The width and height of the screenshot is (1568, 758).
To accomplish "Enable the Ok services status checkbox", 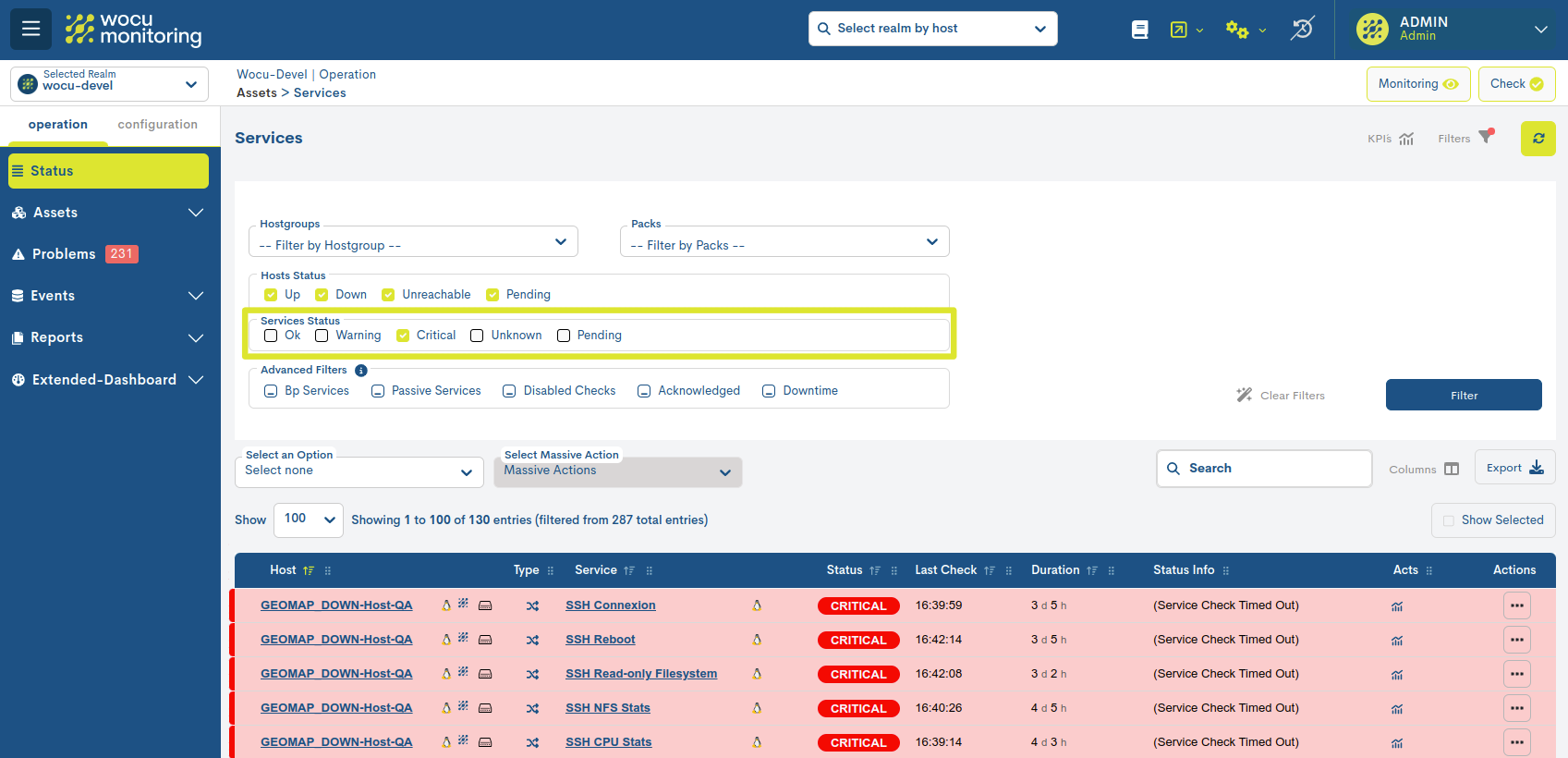I will coord(271,336).
